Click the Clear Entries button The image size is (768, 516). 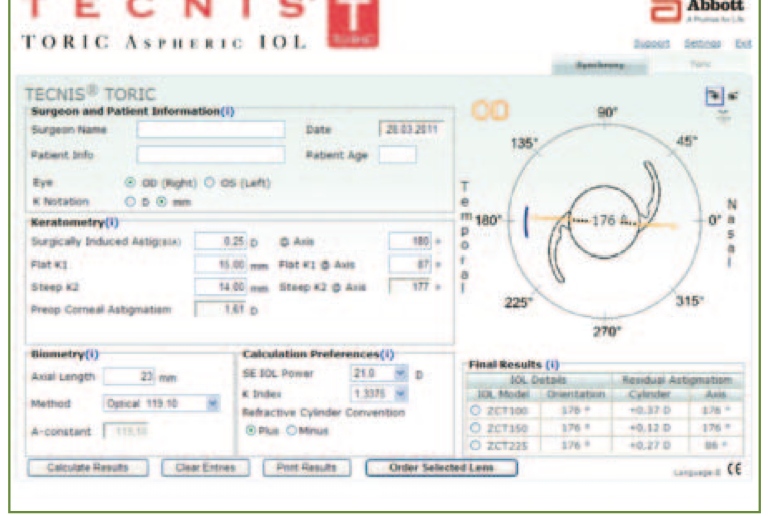pos(205,468)
